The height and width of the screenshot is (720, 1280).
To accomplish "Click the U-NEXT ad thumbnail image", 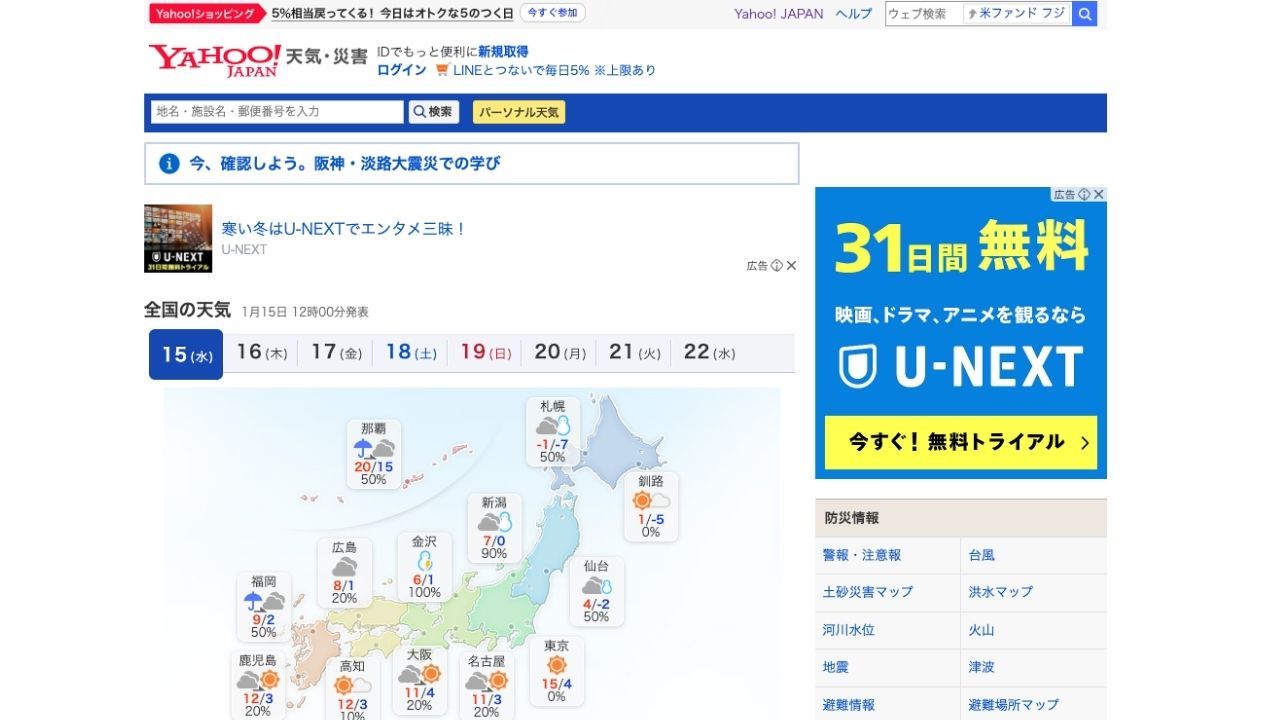I will pyautogui.click(x=178, y=238).
